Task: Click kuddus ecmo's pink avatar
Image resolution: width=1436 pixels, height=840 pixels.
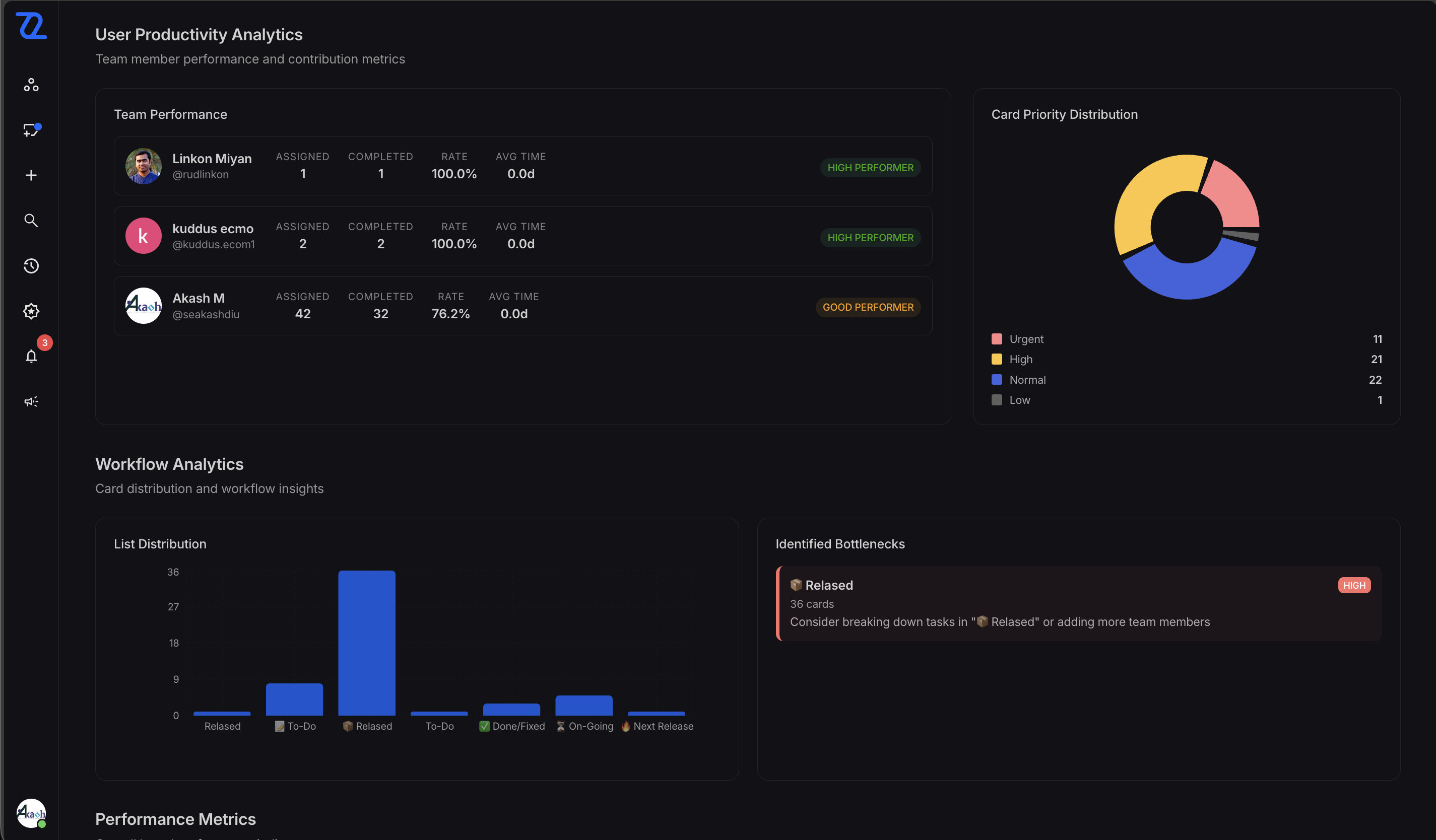Action: click(x=143, y=236)
